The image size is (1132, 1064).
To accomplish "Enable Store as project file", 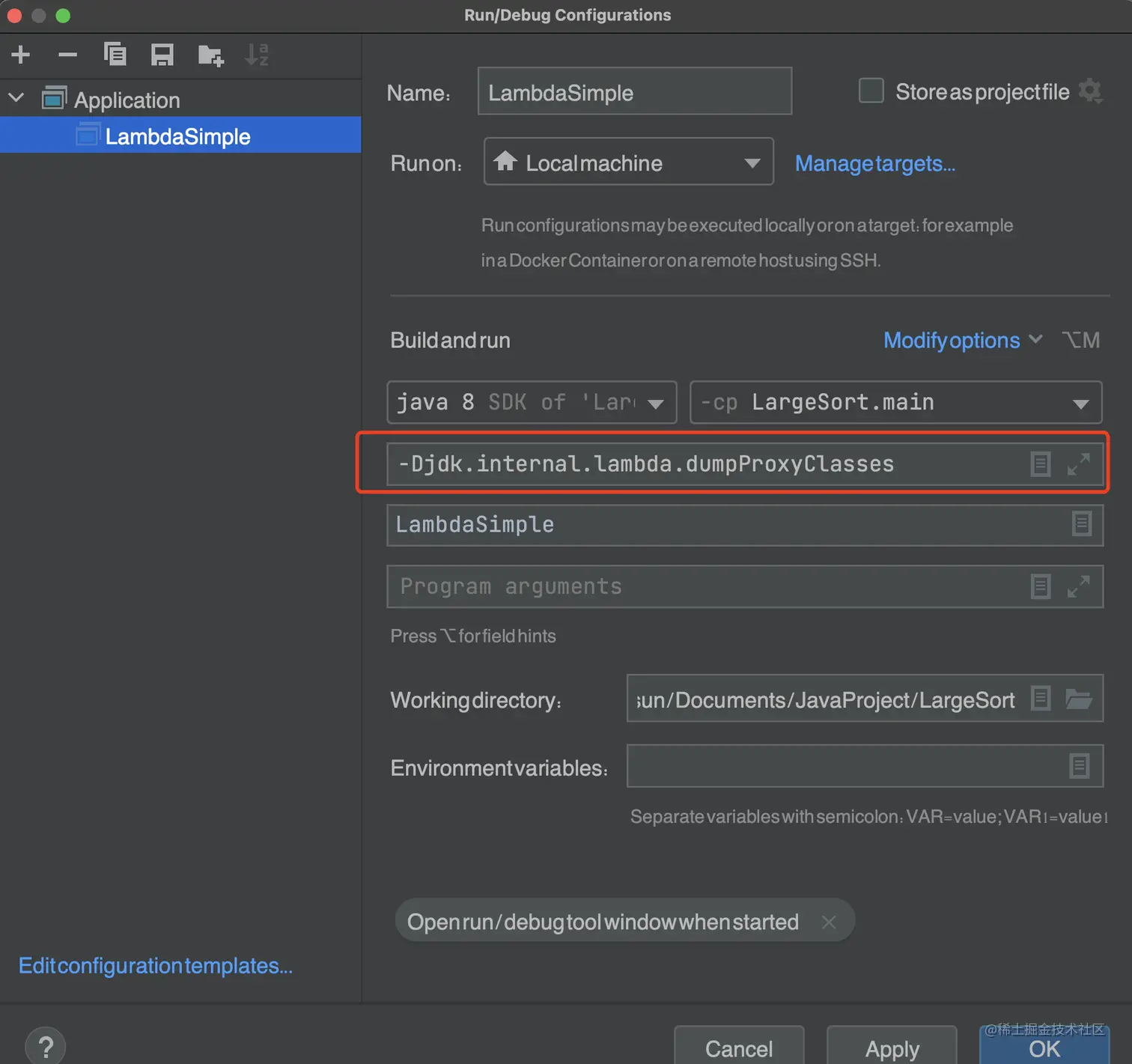I will [x=871, y=91].
